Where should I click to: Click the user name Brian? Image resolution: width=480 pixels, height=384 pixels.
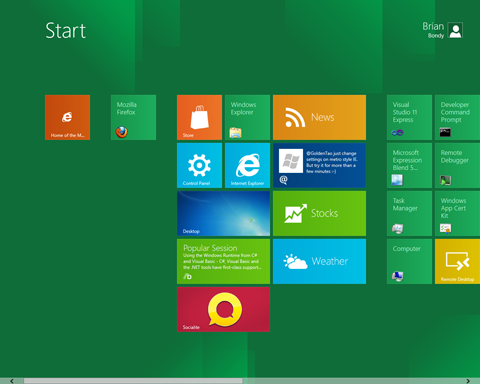tap(433, 26)
